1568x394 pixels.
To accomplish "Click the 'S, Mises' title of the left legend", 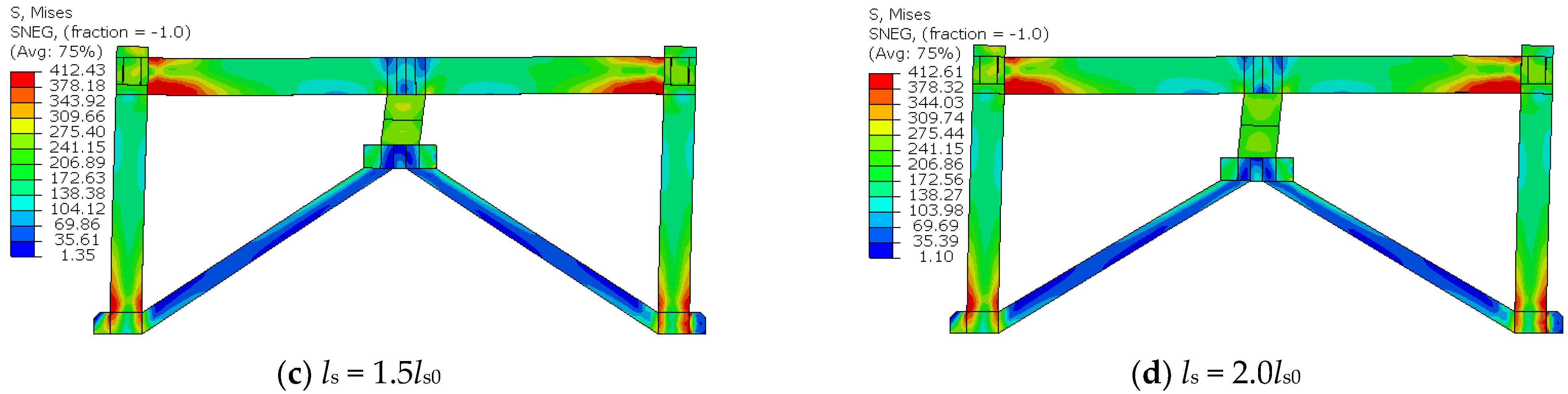I will pos(41,14).
